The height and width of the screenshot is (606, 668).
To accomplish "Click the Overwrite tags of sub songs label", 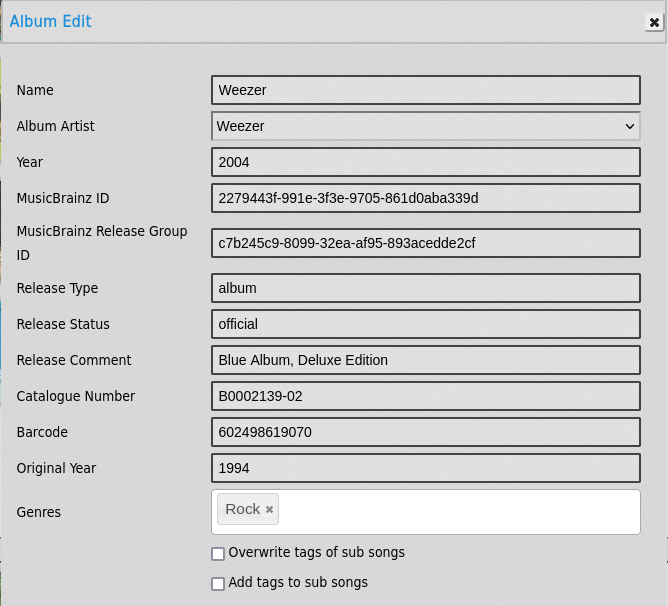I will pyautogui.click(x=316, y=552).
